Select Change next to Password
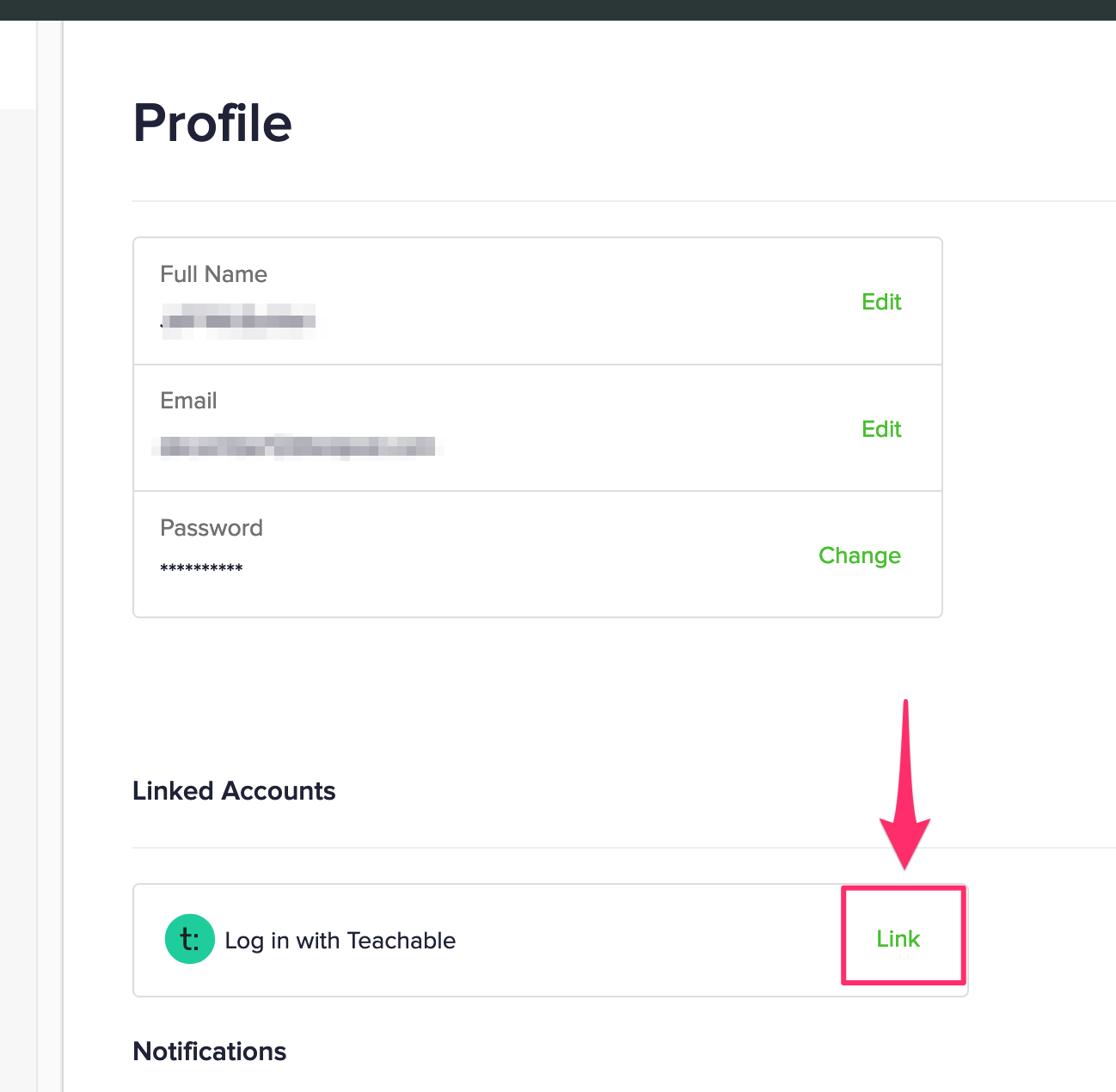The height and width of the screenshot is (1092, 1116). click(x=860, y=555)
